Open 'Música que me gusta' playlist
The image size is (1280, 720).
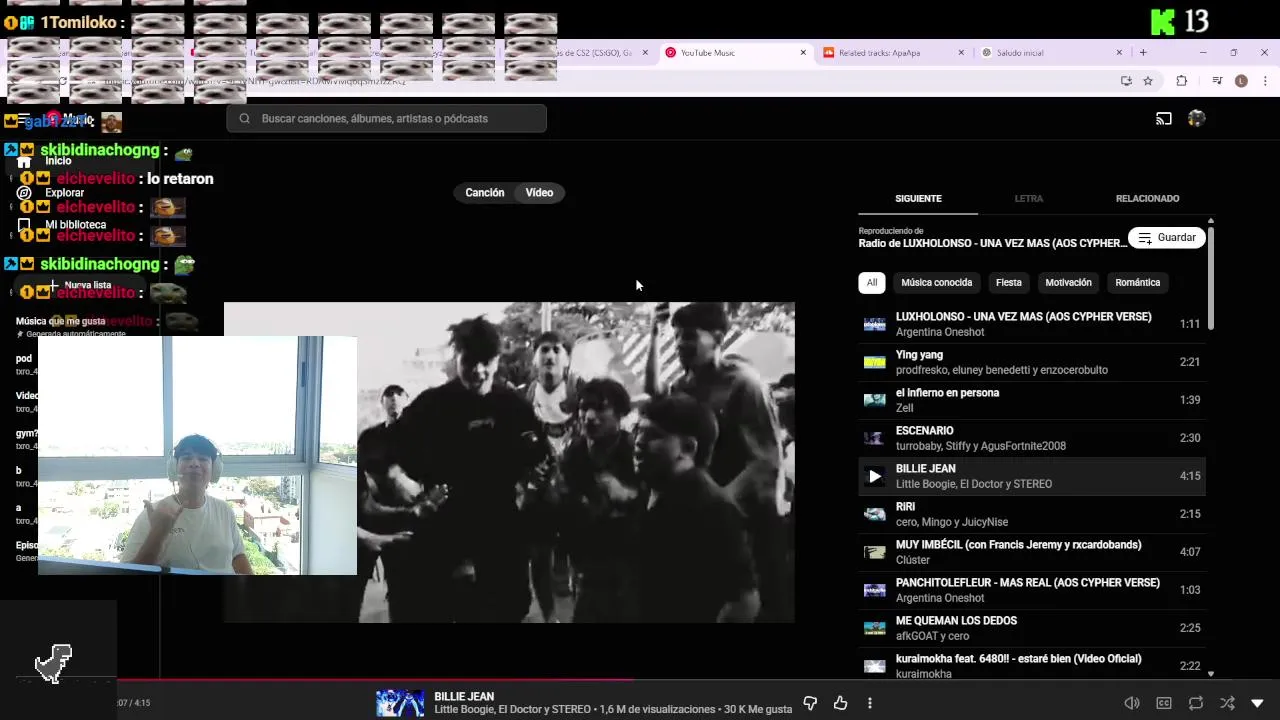(60, 321)
